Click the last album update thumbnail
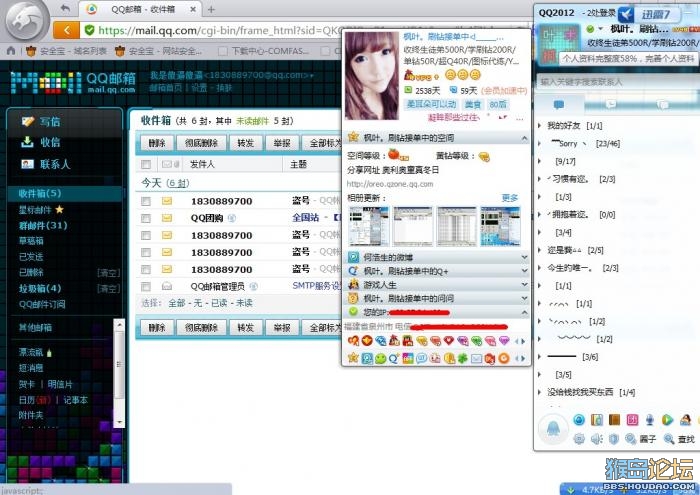The height and width of the screenshot is (495, 700). (x=500, y=226)
